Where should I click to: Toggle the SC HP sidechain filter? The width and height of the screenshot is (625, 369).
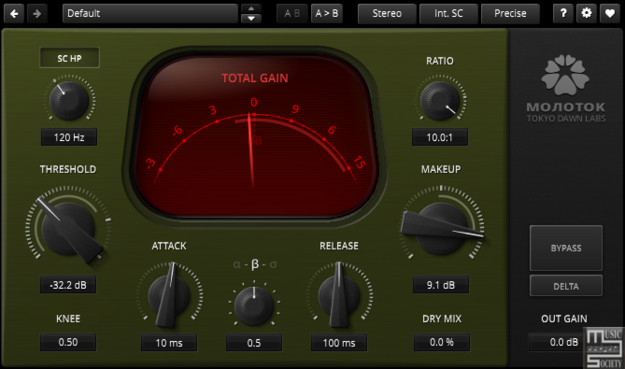(x=69, y=58)
